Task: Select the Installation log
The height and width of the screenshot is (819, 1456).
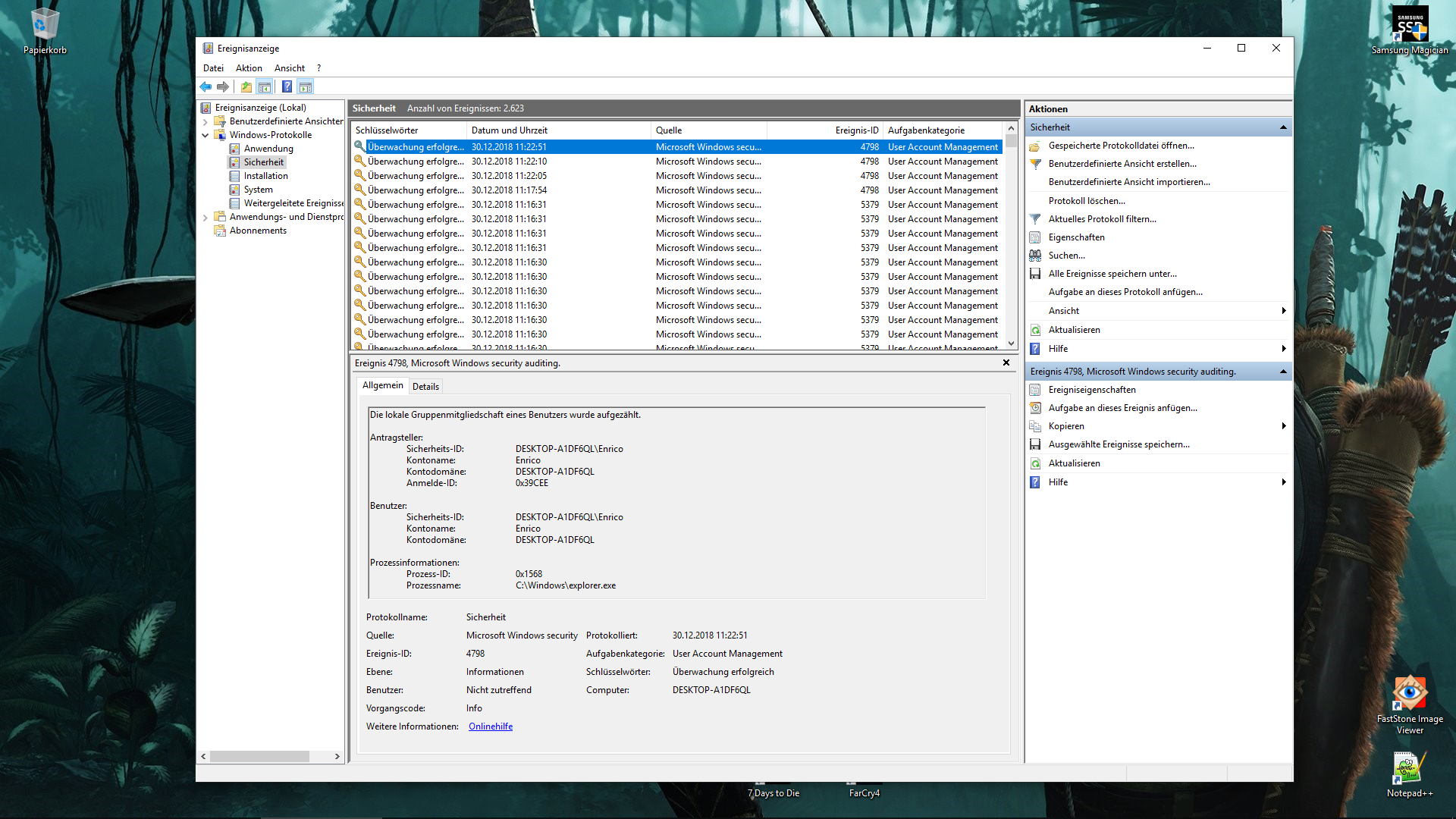Action: pyautogui.click(x=265, y=176)
